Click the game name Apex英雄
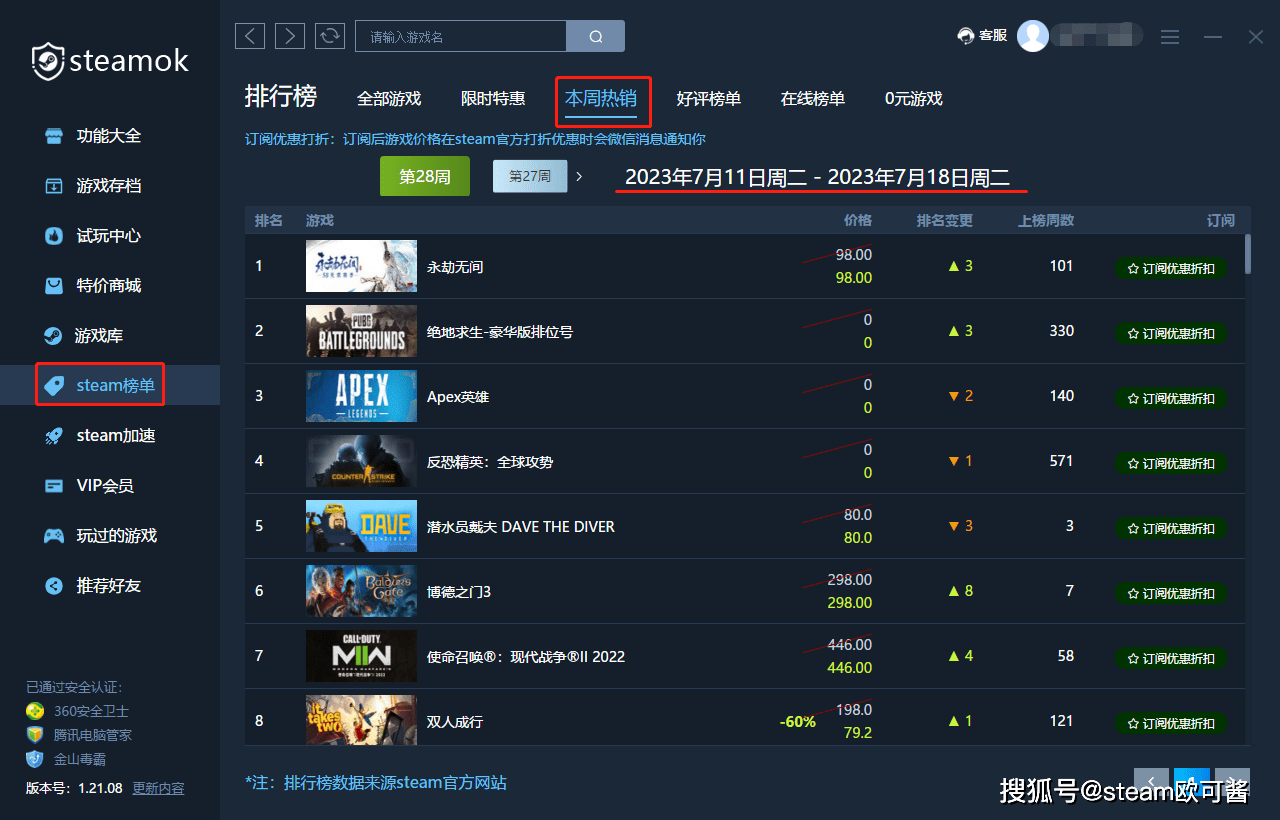 click(x=458, y=397)
